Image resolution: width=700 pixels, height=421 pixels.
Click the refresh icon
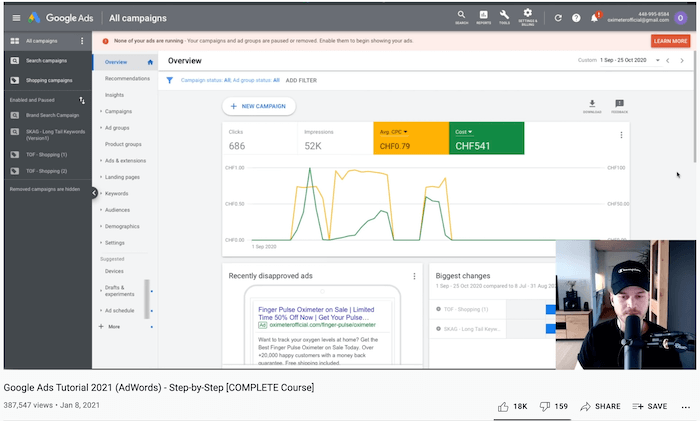pos(558,18)
